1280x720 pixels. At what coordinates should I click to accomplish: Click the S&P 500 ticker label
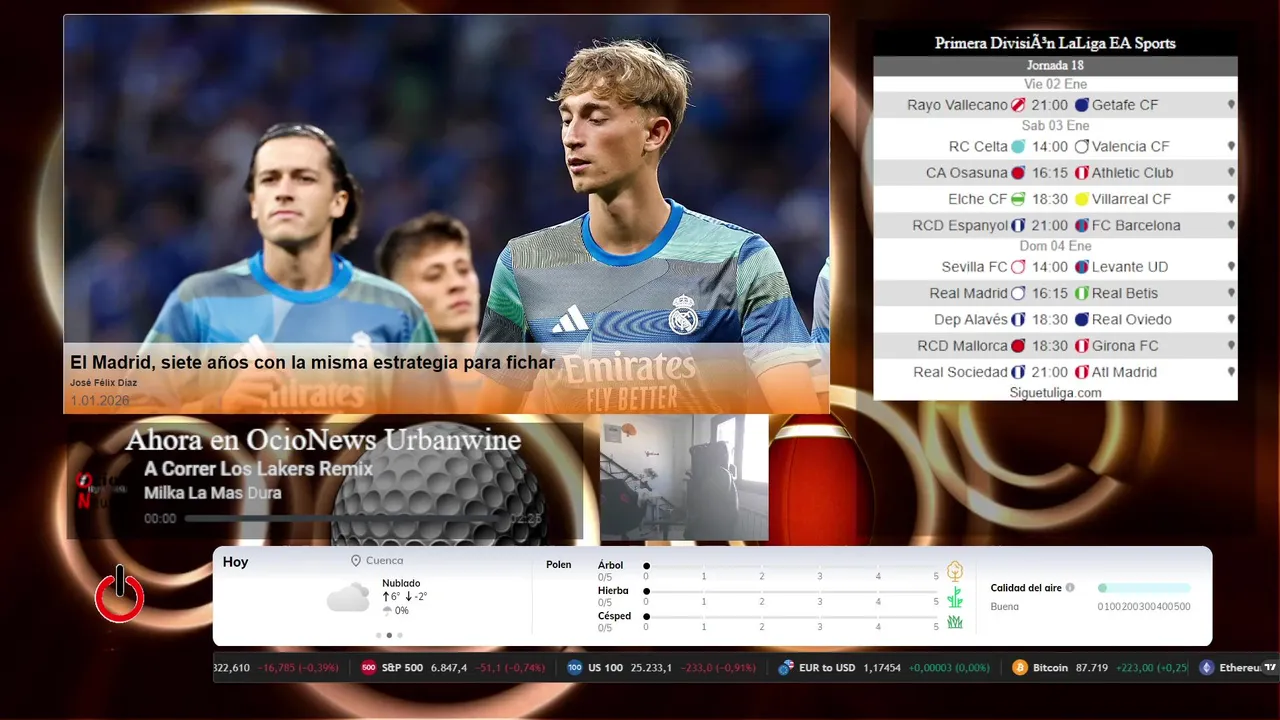(x=402, y=667)
